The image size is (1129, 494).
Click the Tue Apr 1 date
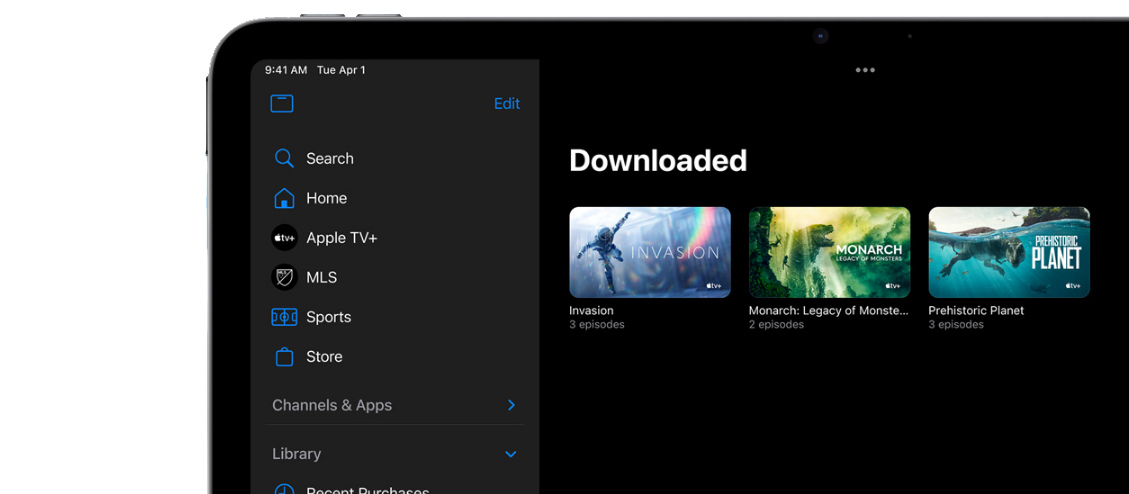[341, 70]
